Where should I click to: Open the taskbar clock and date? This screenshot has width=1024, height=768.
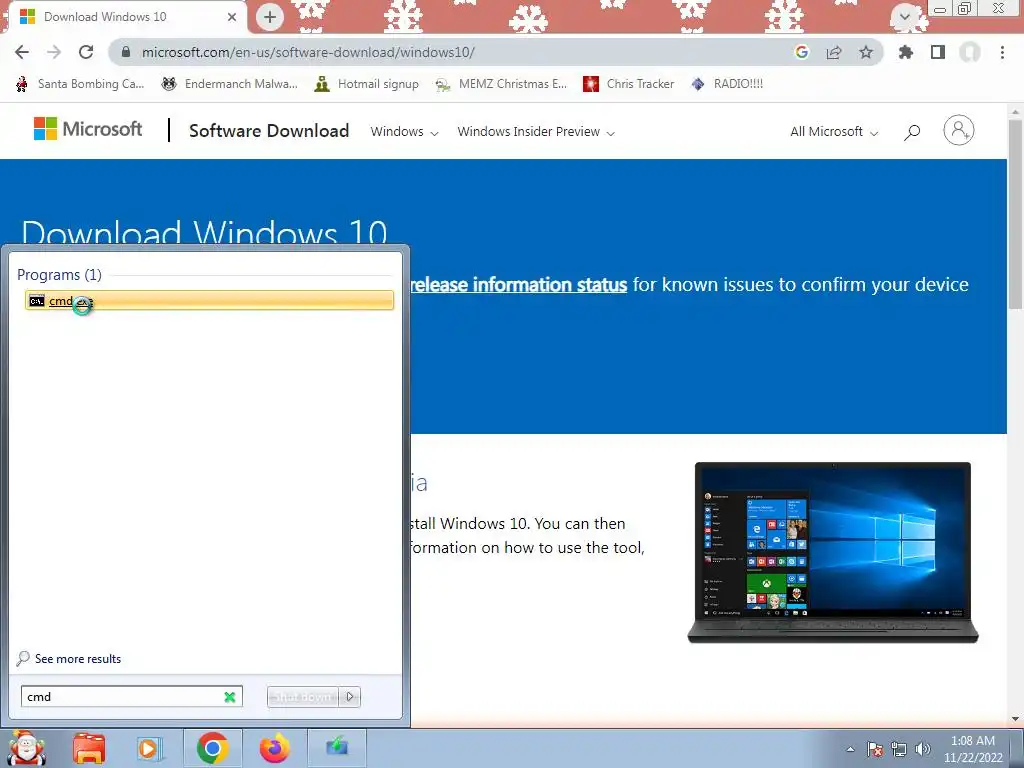click(973, 749)
